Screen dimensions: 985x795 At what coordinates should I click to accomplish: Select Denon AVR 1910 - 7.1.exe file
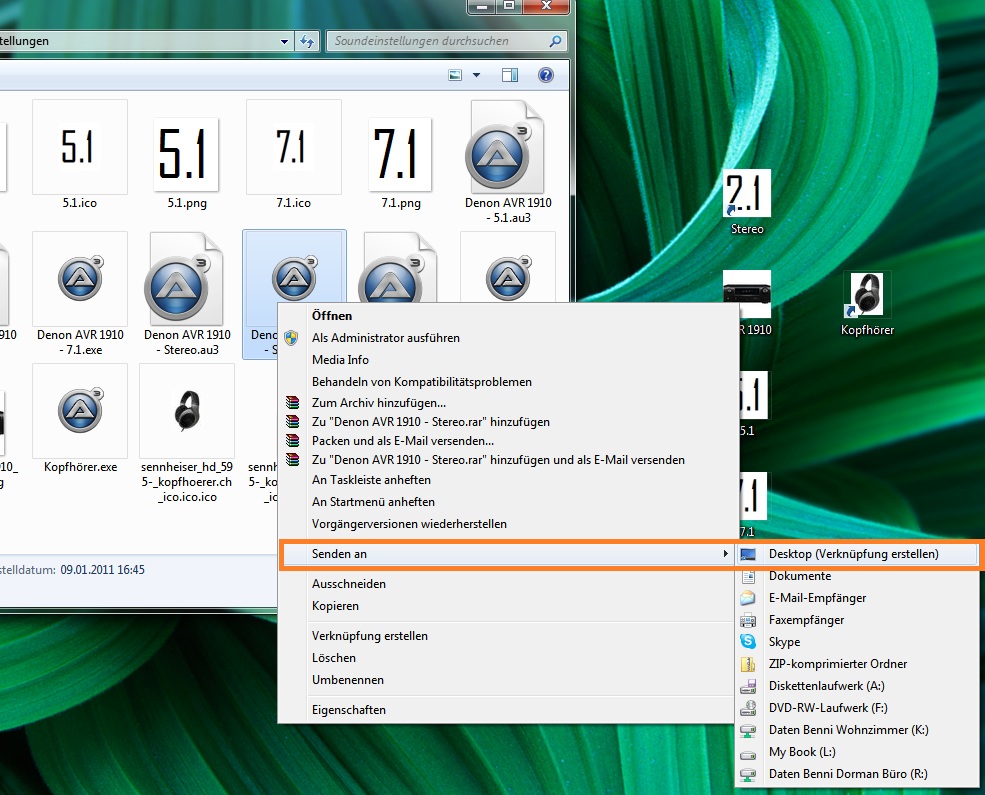tap(80, 294)
